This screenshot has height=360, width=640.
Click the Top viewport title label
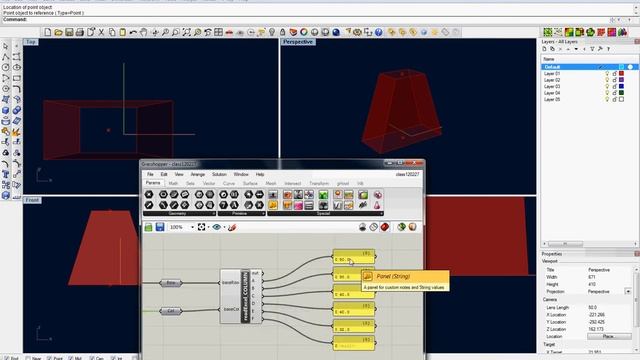(x=31, y=42)
